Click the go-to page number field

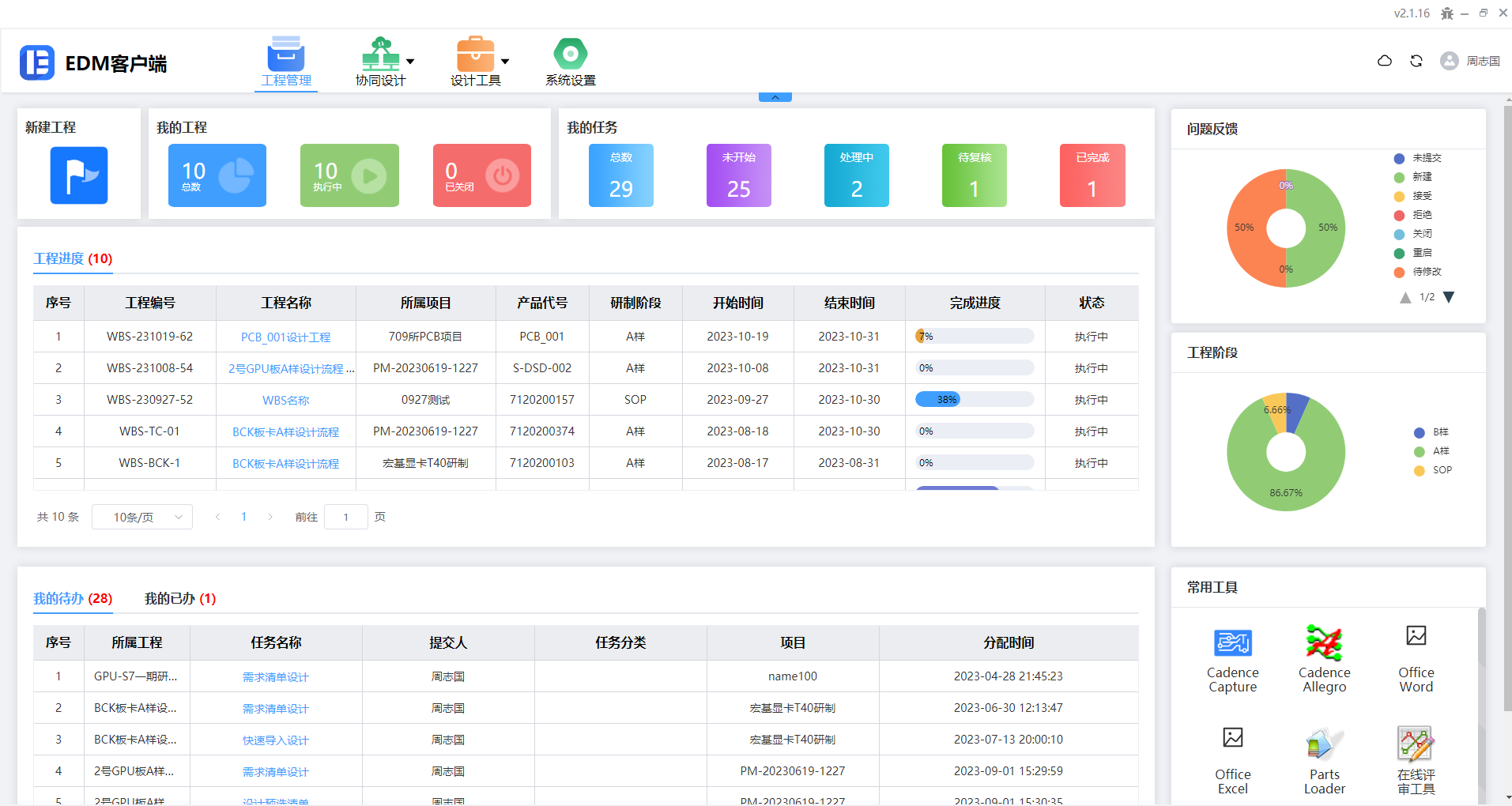click(345, 517)
